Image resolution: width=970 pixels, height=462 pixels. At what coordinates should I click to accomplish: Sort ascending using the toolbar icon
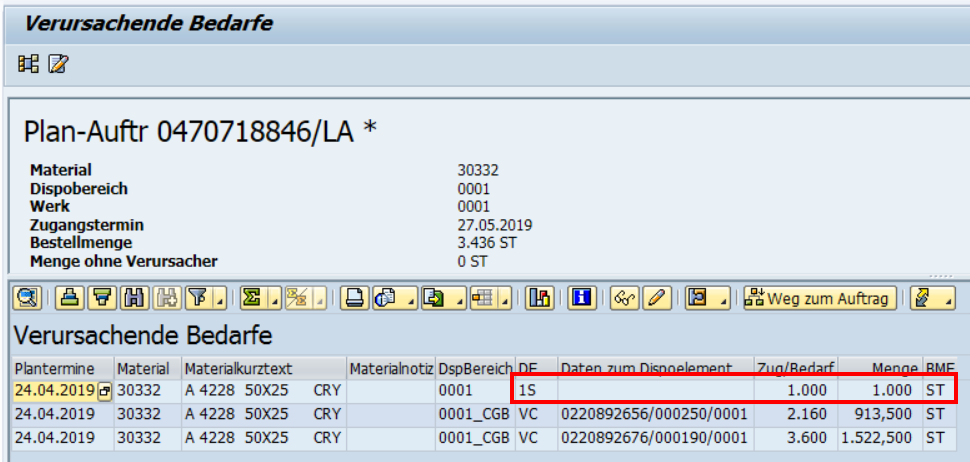pos(69,298)
